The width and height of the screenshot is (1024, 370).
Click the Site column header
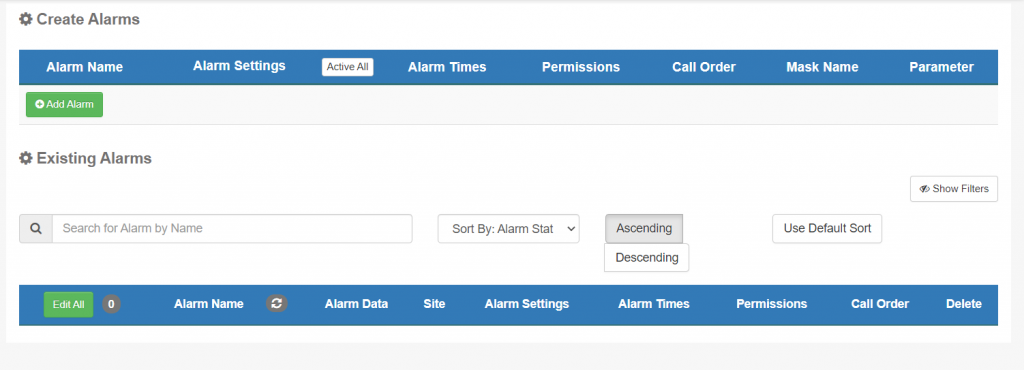pos(434,304)
